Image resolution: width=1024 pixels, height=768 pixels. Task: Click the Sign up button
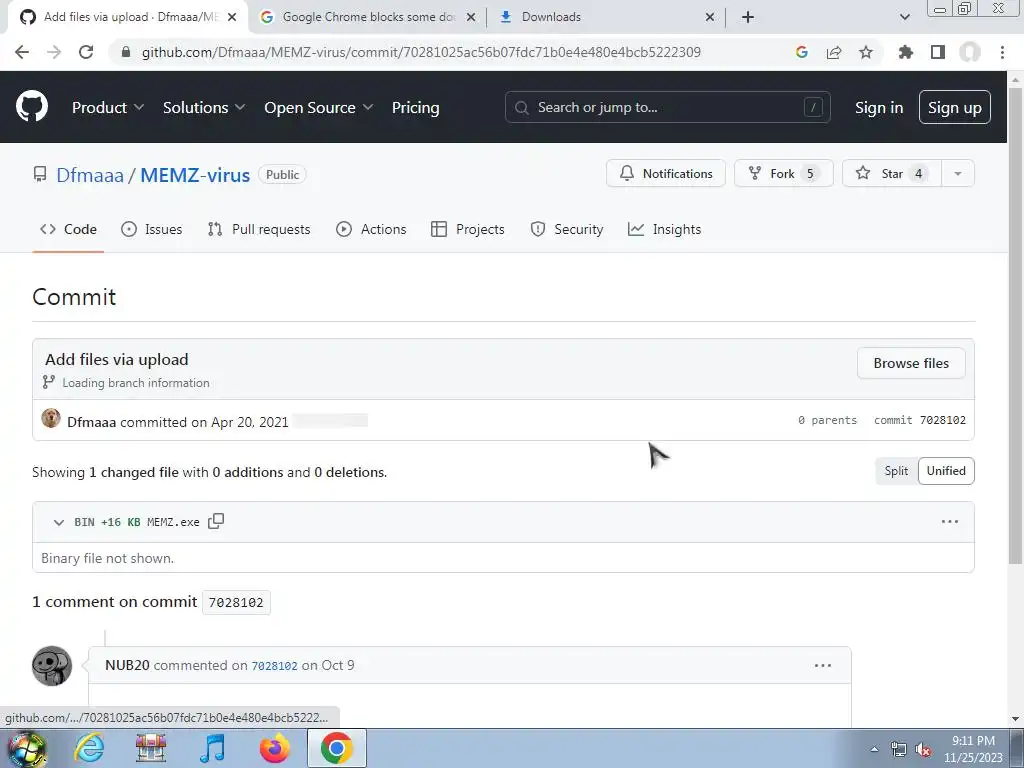[955, 107]
